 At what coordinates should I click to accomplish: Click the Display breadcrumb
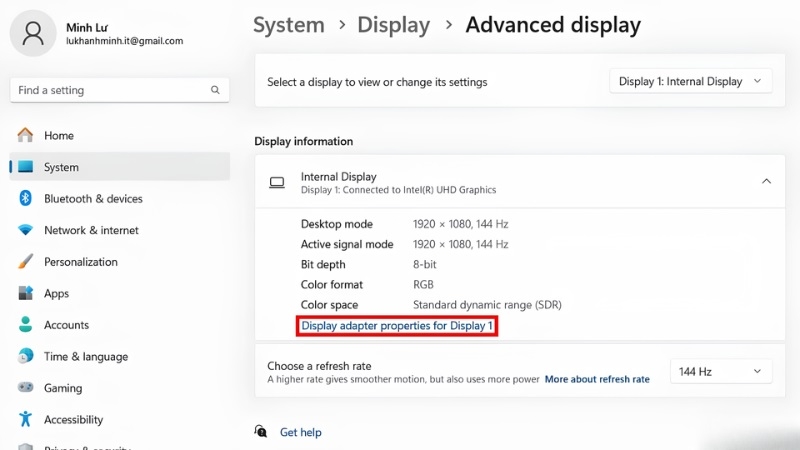pyautogui.click(x=393, y=25)
